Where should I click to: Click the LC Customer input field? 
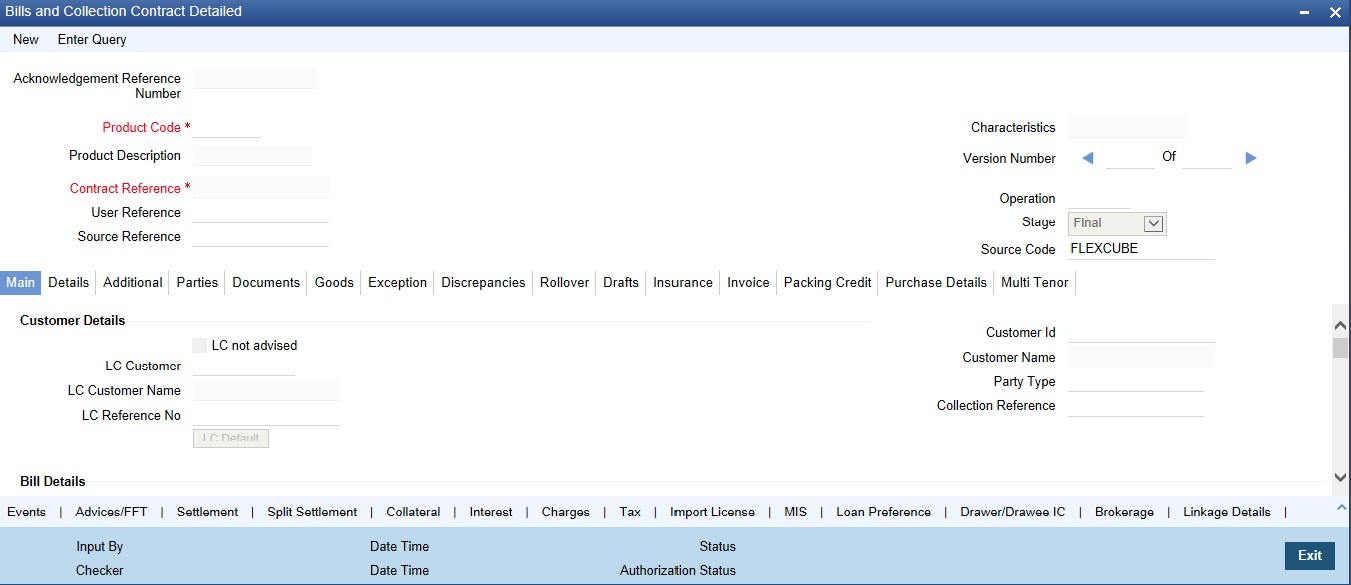[244, 365]
